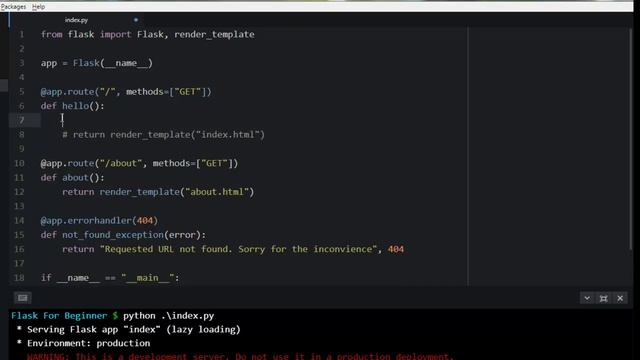Click line number 10 in the gutter
640x360 pixels.
click(x=19, y=163)
